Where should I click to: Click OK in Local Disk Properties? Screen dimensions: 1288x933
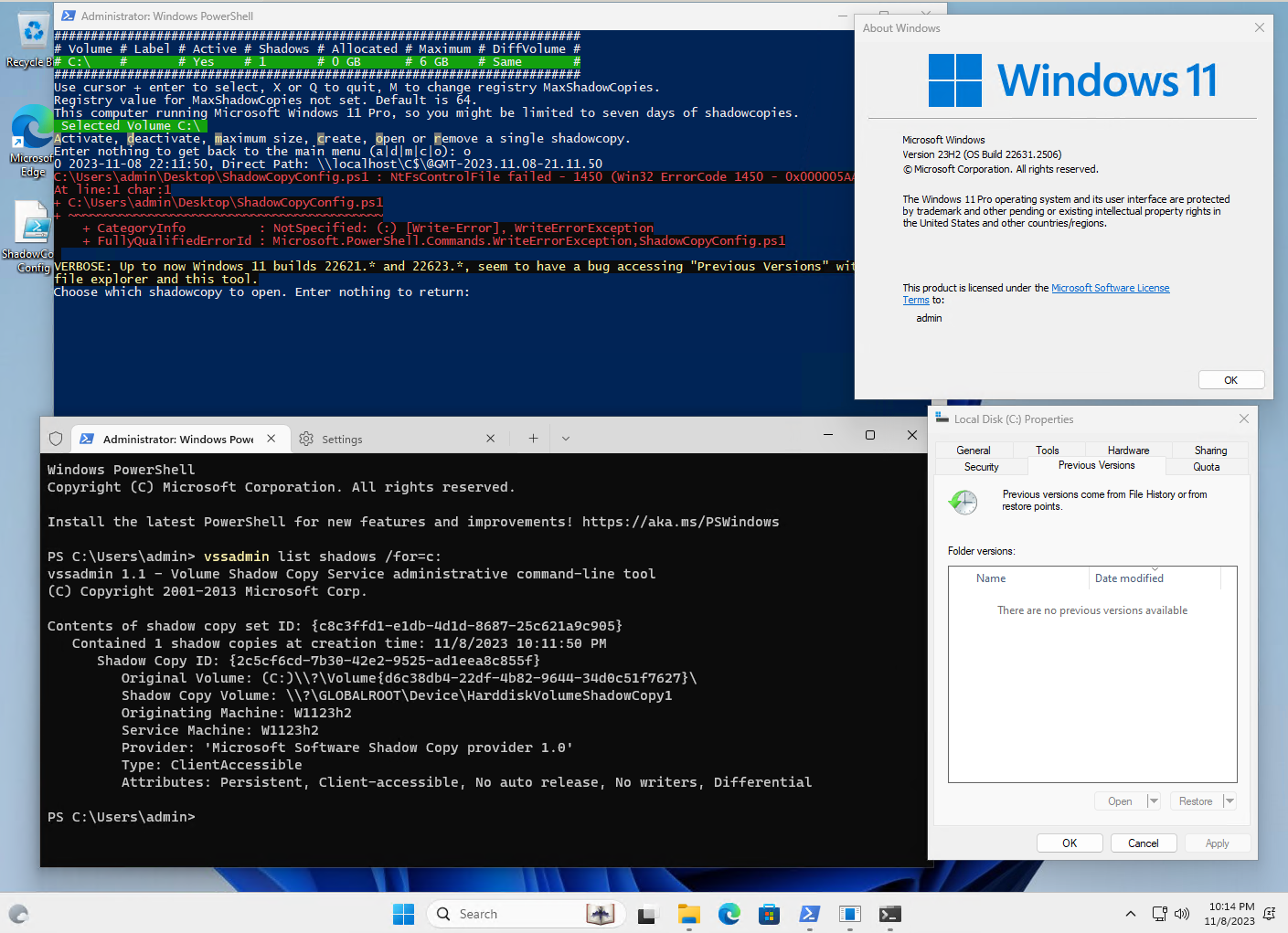1070,843
